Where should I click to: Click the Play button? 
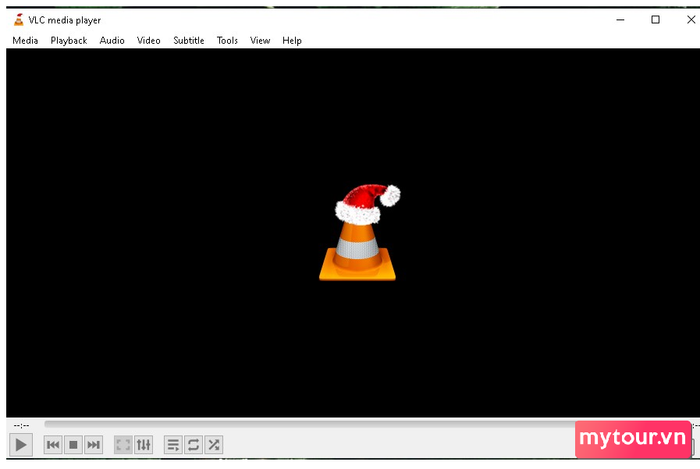[x=21, y=445]
